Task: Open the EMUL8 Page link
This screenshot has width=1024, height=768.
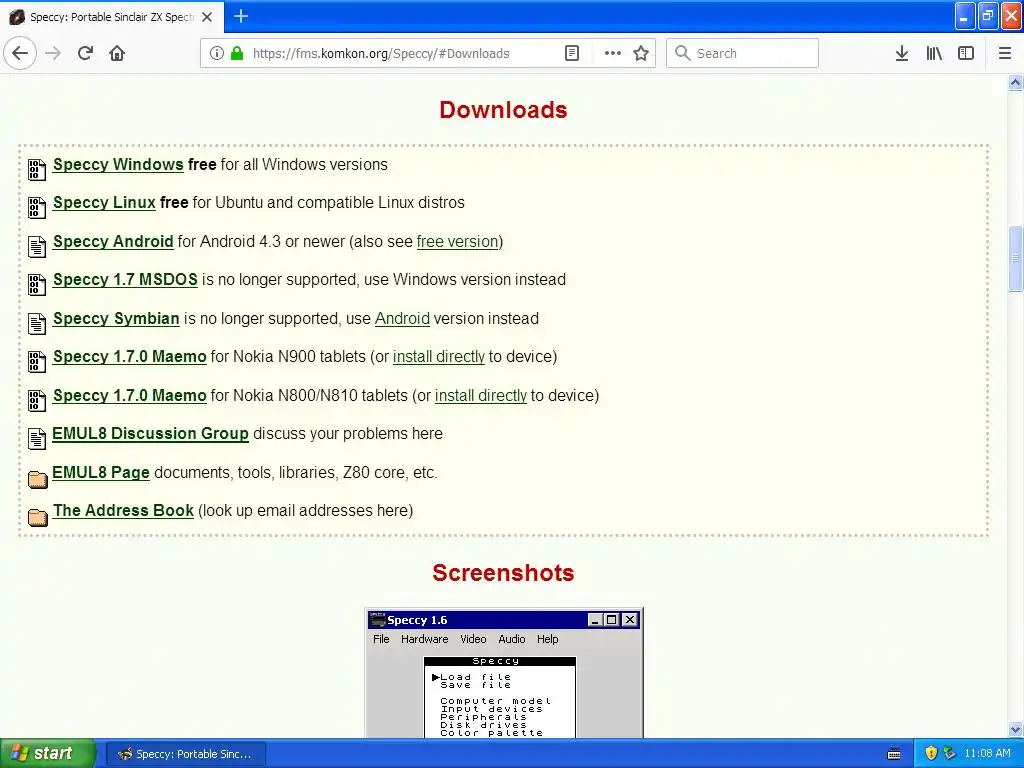Action: click(101, 473)
